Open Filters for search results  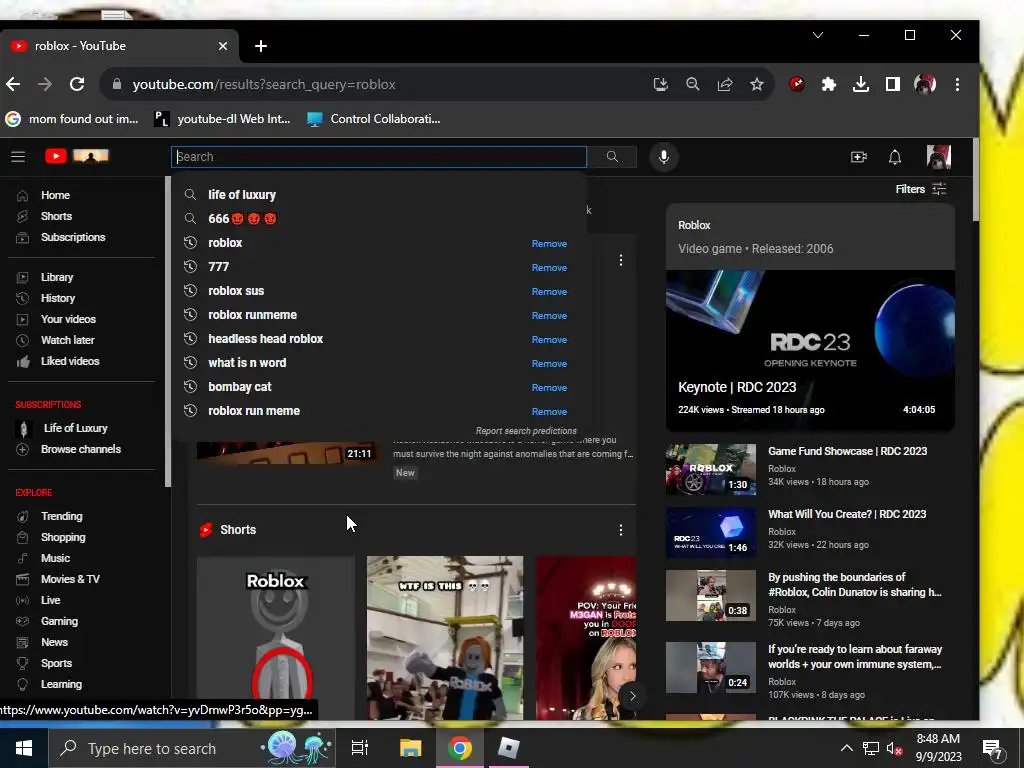tap(921, 189)
